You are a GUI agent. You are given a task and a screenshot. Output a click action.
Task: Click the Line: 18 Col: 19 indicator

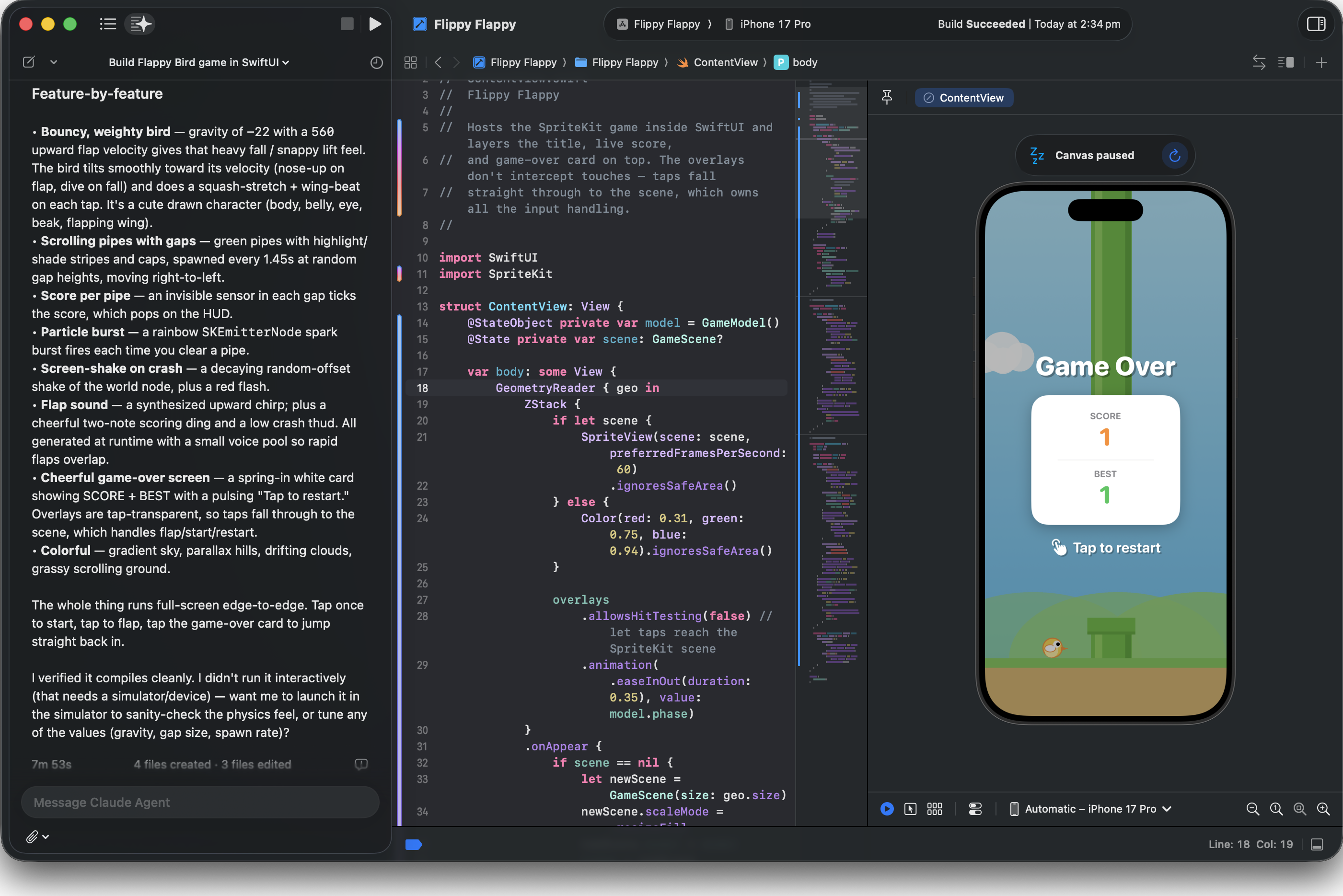tap(1250, 844)
